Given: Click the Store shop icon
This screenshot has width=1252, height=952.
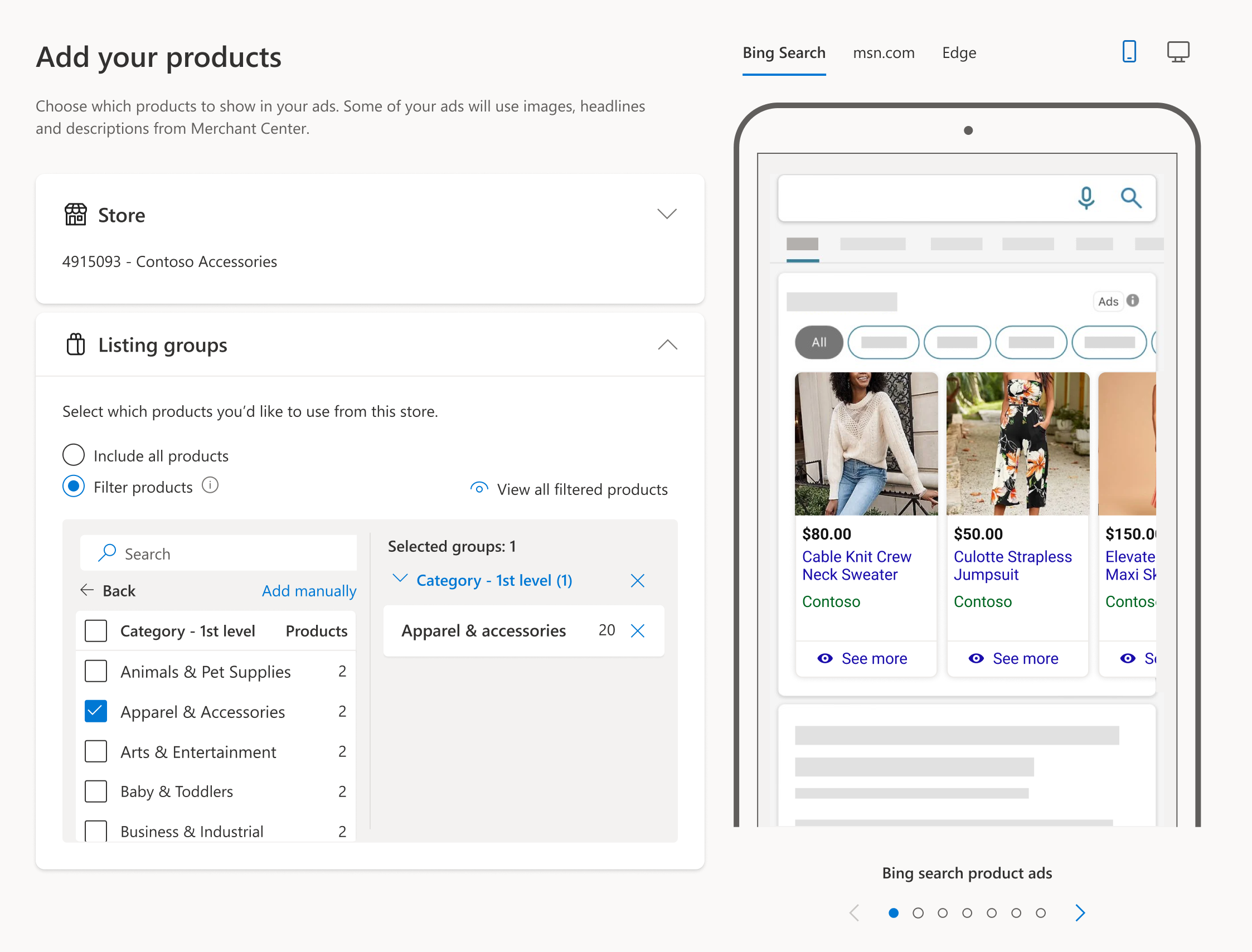Looking at the screenshot, I should tap(75, 215).
